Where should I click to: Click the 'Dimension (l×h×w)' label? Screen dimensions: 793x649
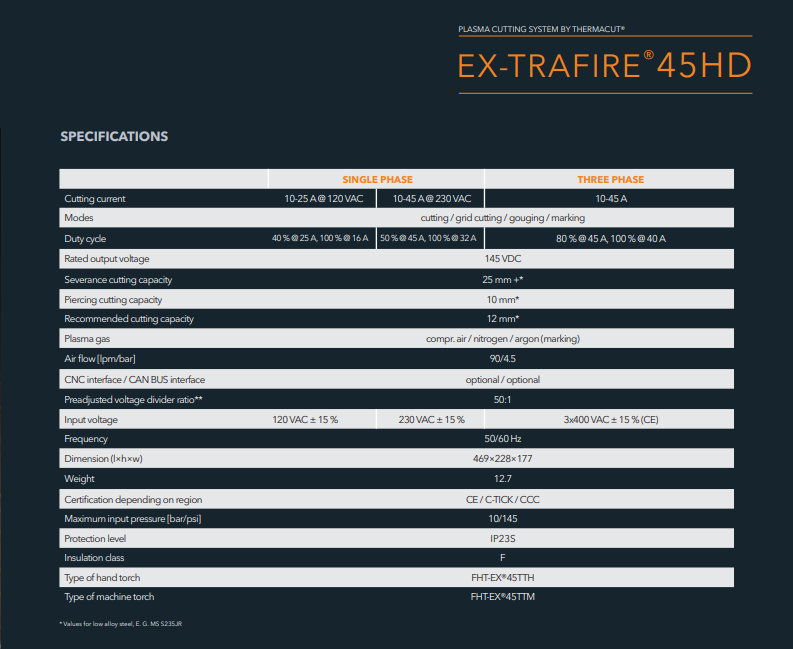(x=103, y=459)
